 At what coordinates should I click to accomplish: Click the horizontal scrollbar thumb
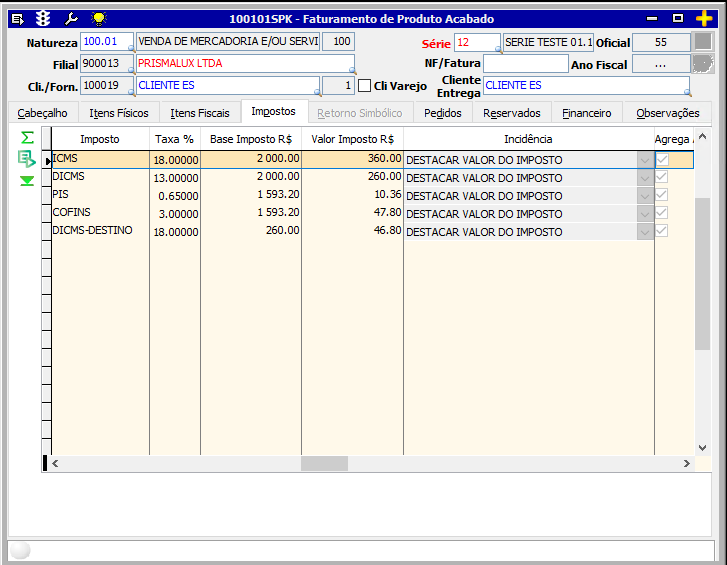point(324,463)
